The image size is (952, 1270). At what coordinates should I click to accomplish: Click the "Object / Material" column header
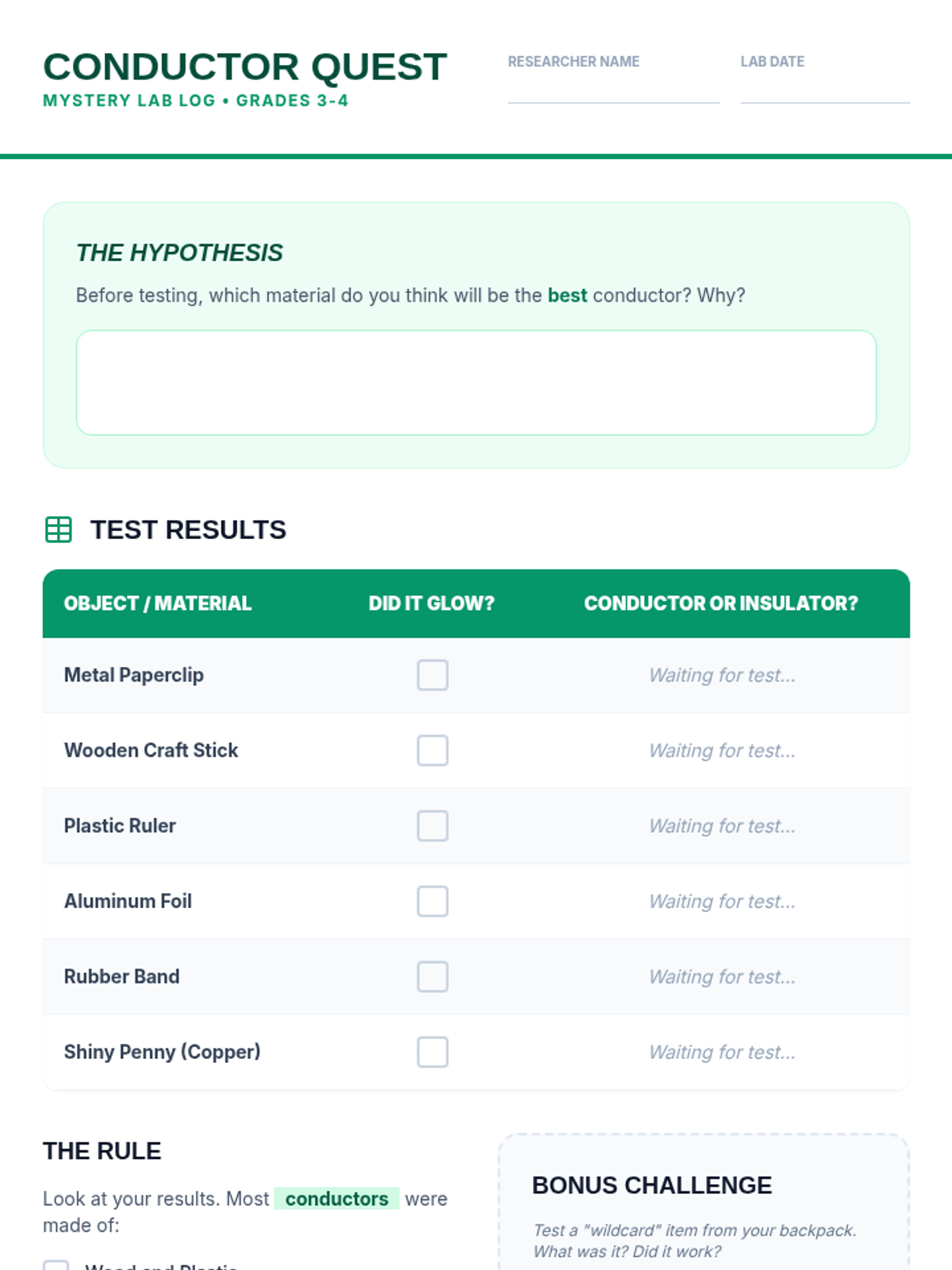(158, 603)
